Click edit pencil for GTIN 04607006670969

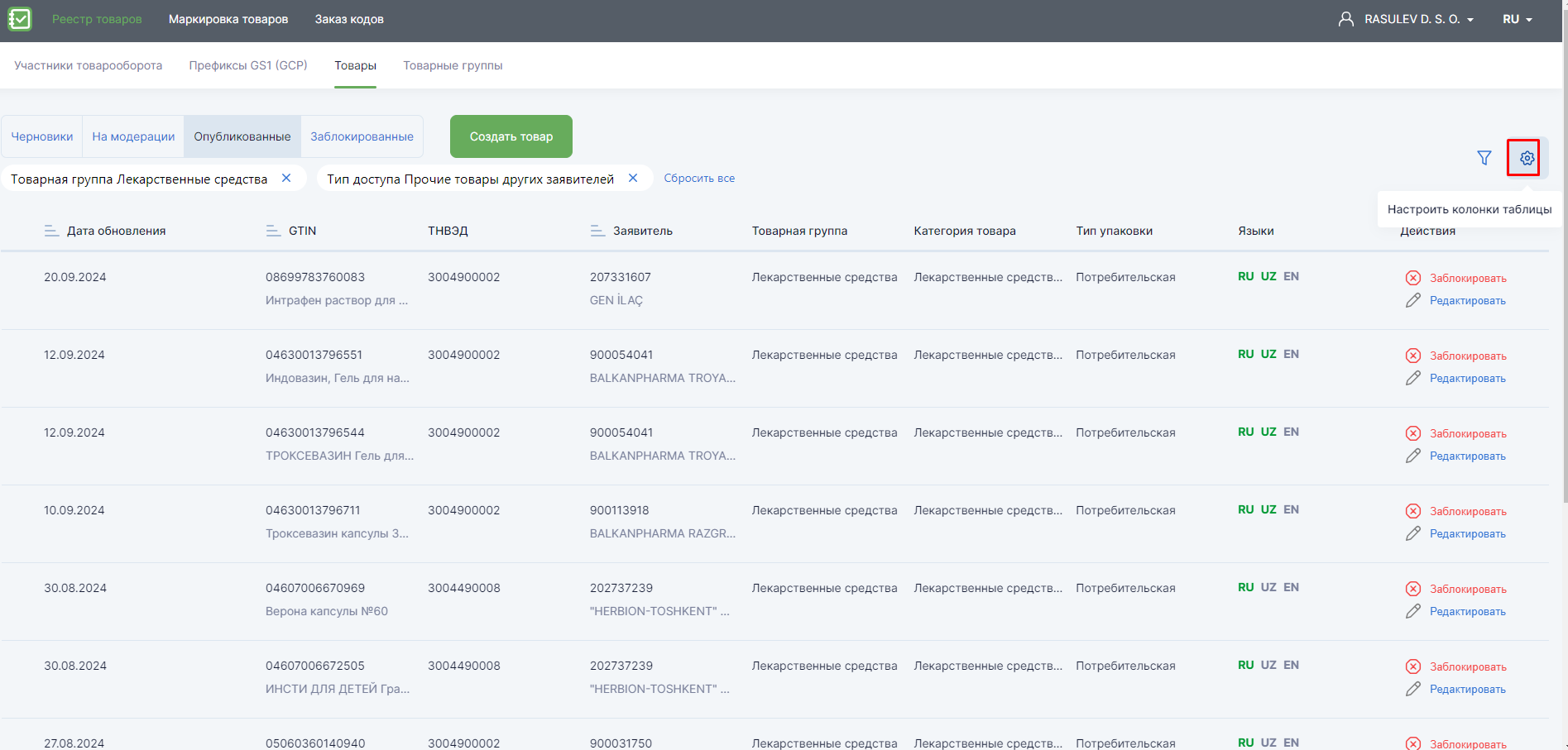(1413, 611)
